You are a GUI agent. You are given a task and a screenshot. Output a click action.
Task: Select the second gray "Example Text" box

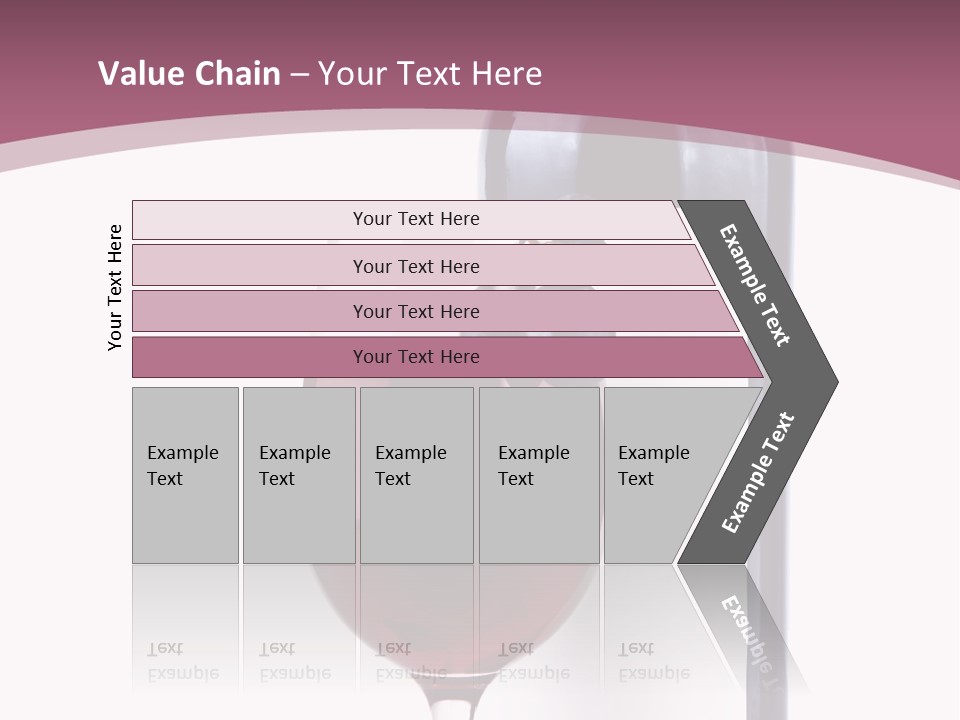299,475
